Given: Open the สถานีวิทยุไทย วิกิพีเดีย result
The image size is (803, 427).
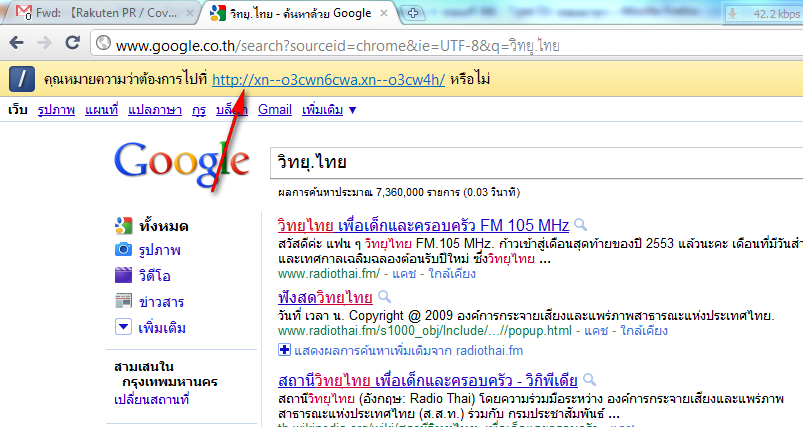Looking at the screenshot, I should click(428, 380).
